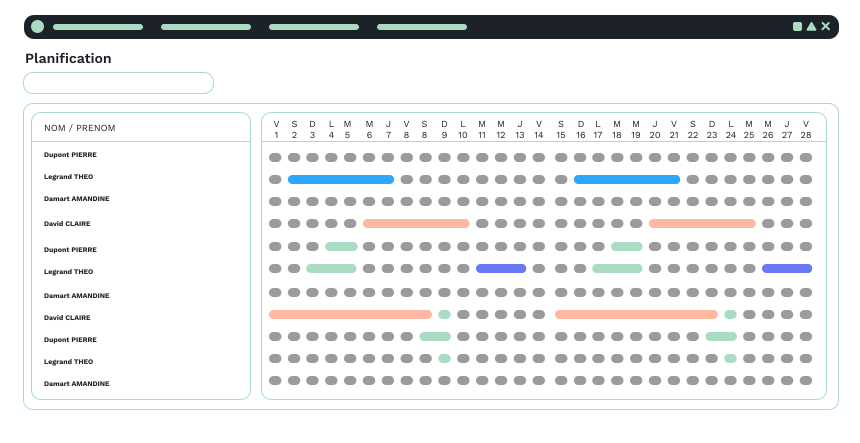Select the first Dupont PIERRE row name
The image size is (860, 443).
coord(70,155)
